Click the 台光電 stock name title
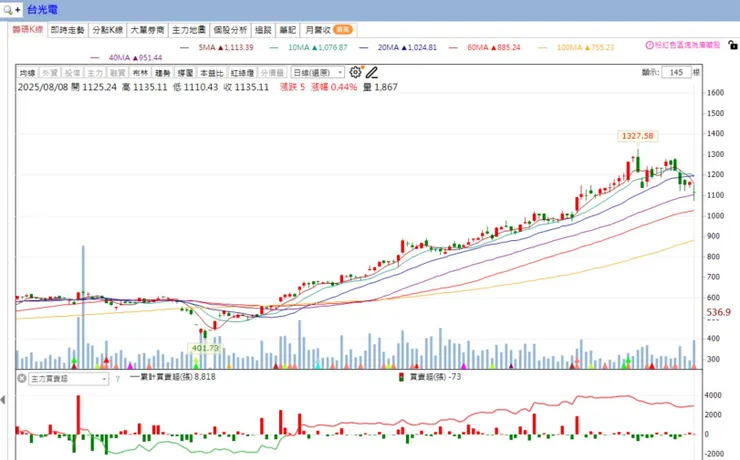Screen dimensions: 740x460 click(42, 9)
